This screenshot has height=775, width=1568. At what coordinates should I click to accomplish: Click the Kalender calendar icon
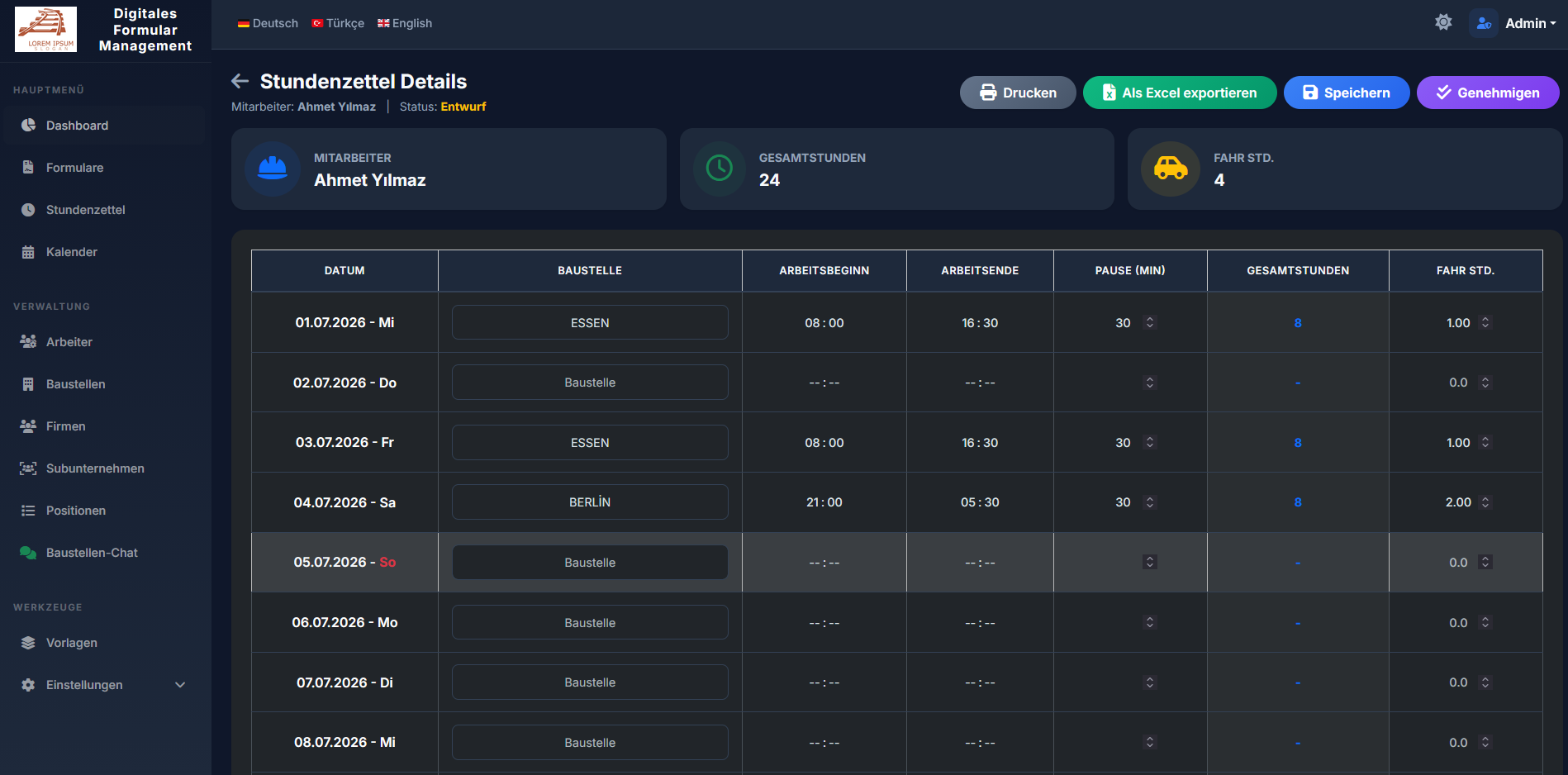28,251
